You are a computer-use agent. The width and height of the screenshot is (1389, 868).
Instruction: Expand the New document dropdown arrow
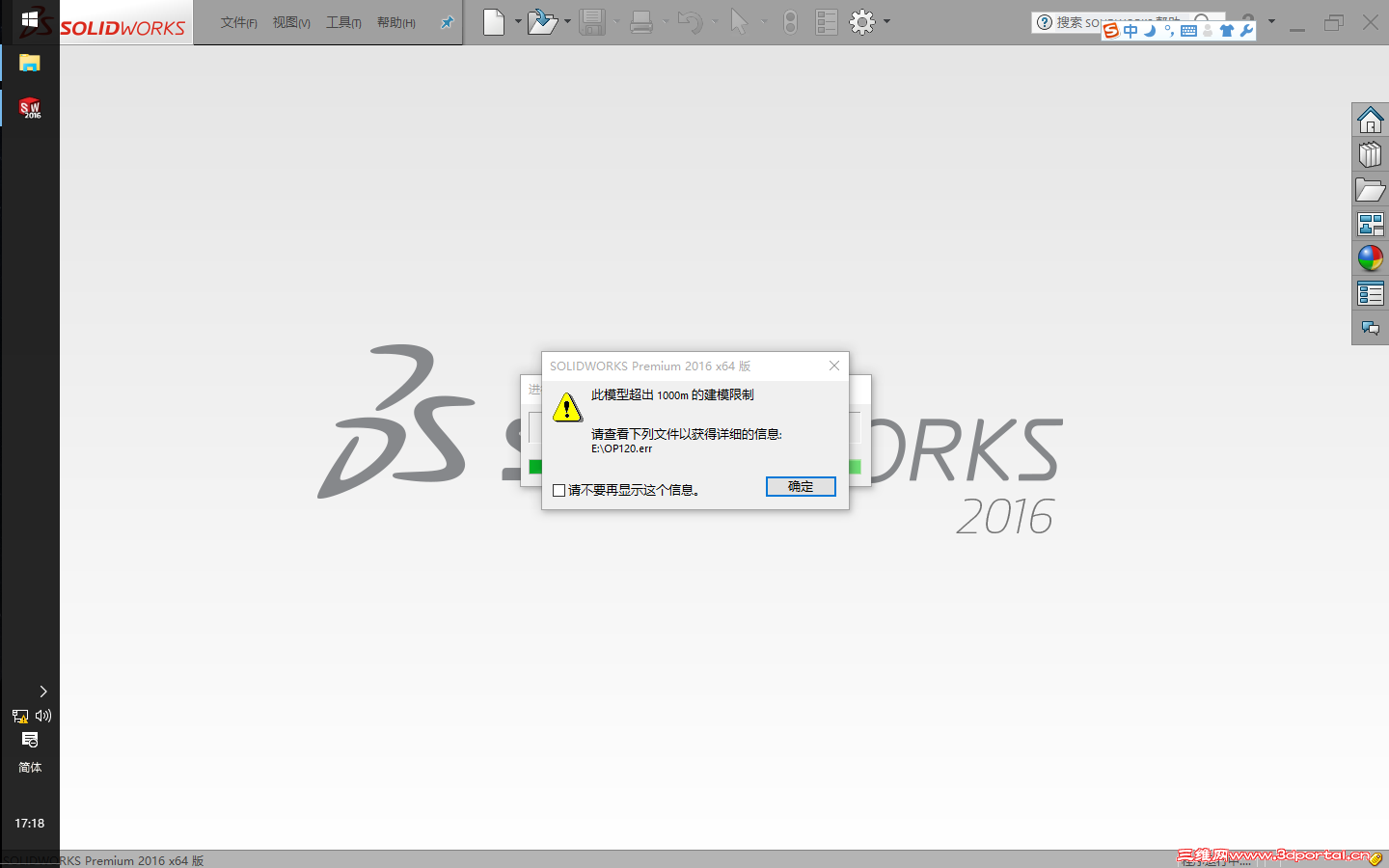click(517, 21)
